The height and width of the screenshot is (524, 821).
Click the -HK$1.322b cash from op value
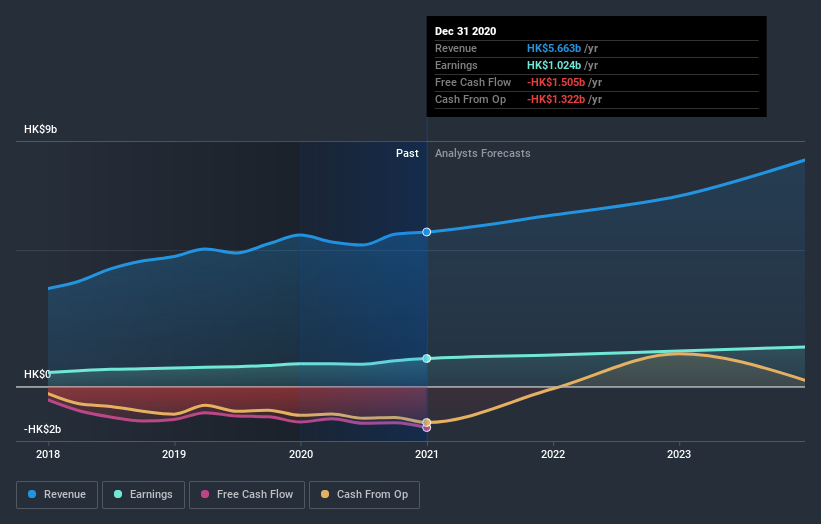[x=556, y=99]
